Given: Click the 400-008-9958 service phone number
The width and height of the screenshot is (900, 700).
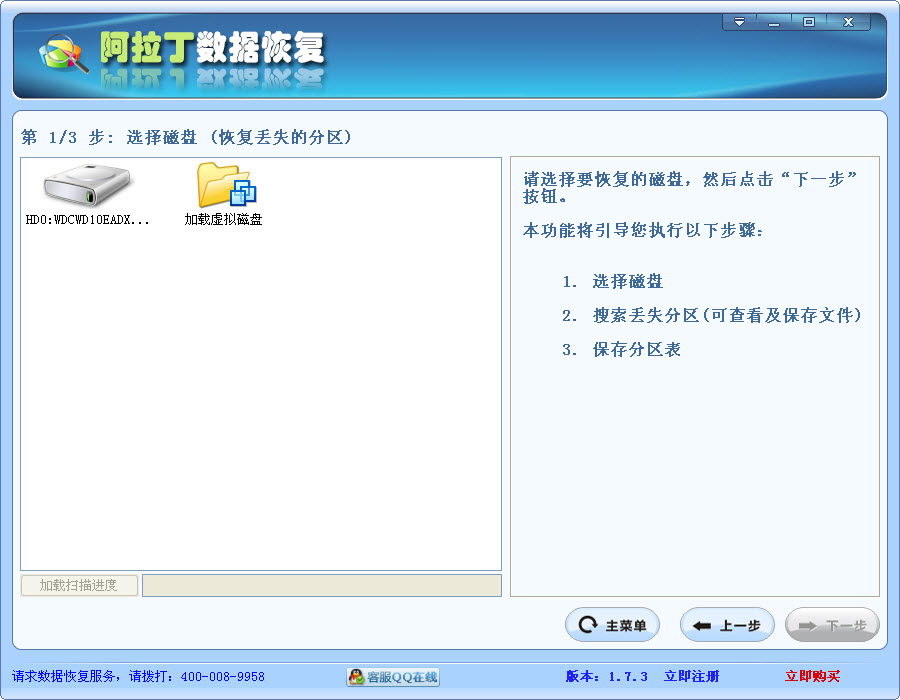Looking at the screenshot, I should pyautogui.click(x=222, y=677).
